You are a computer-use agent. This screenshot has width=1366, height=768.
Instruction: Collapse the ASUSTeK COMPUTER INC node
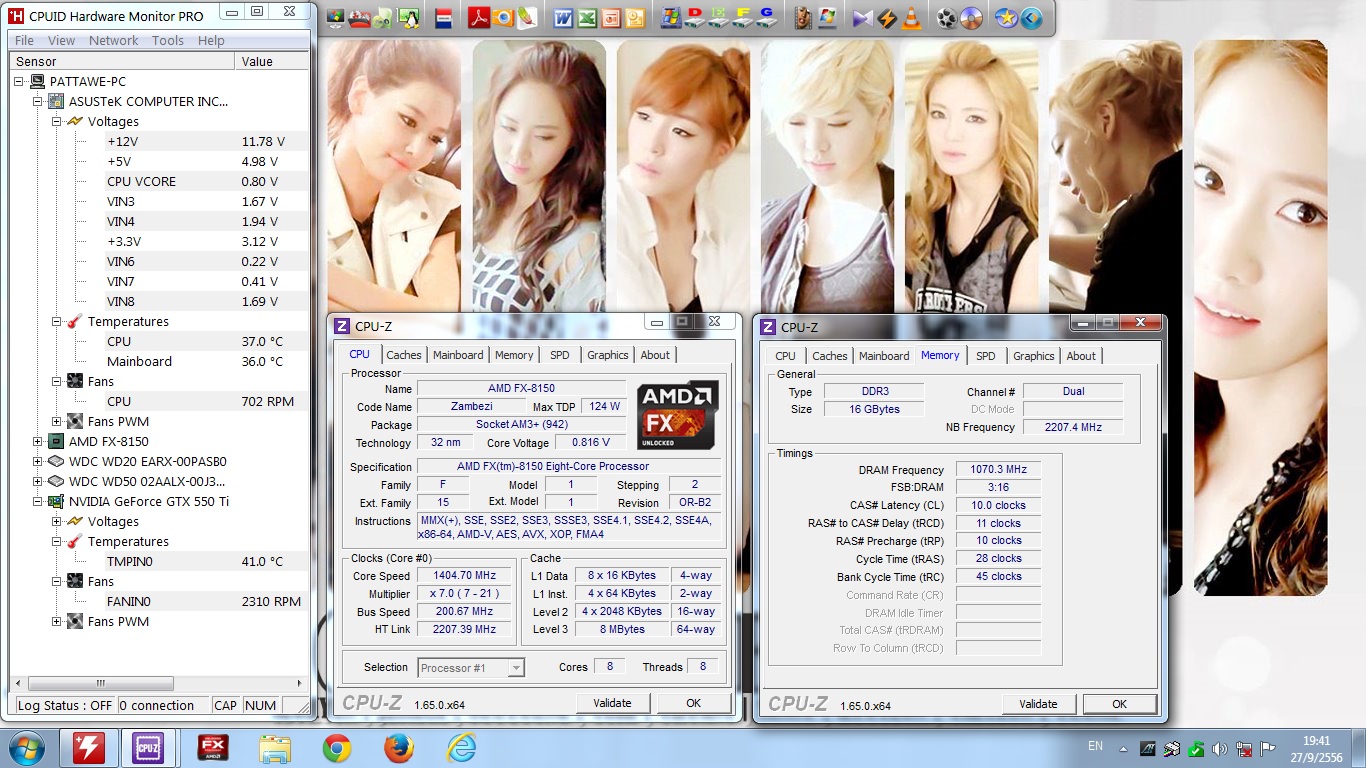38,101
